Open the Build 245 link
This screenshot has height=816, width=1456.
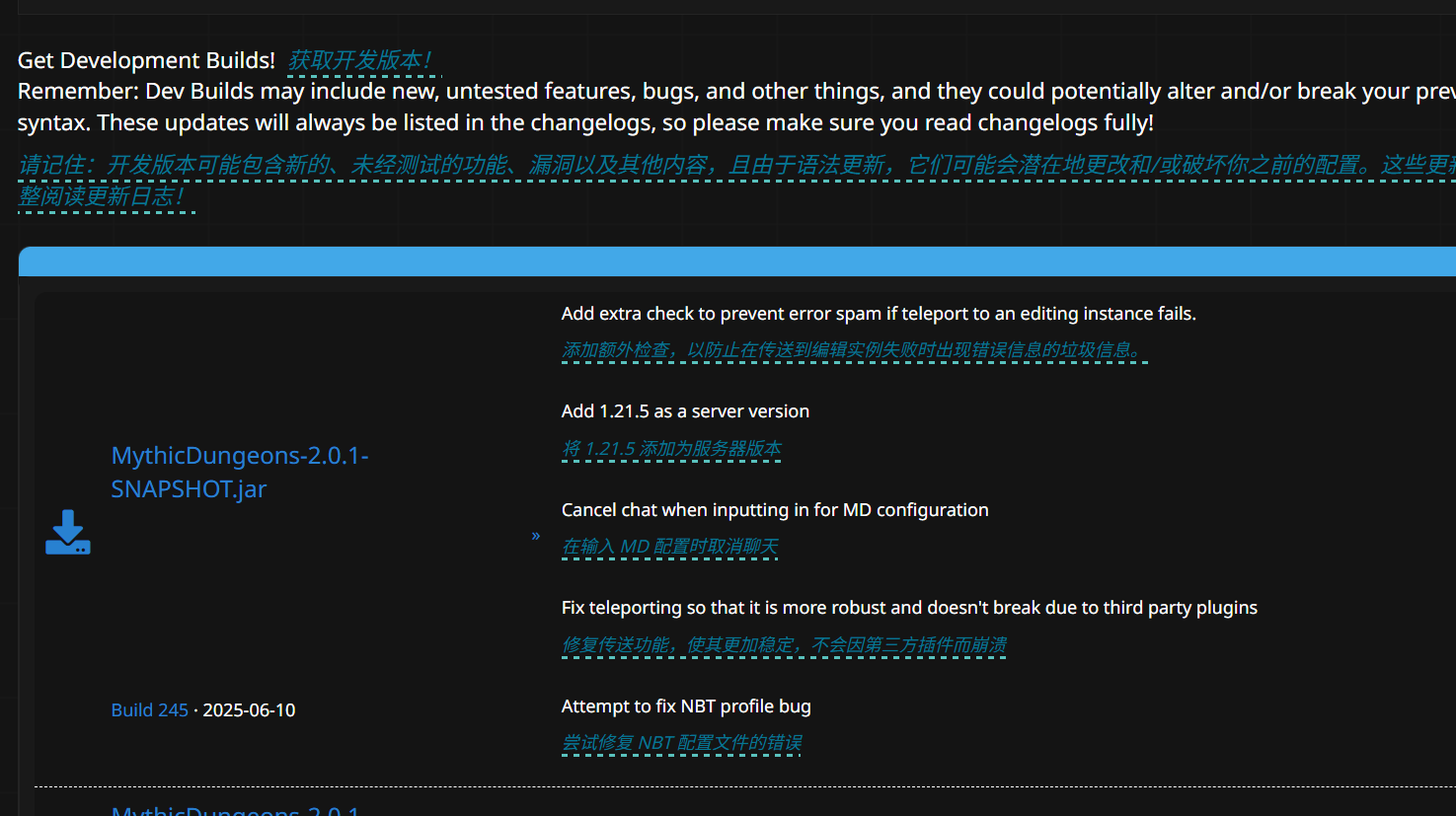pos(149,710)
